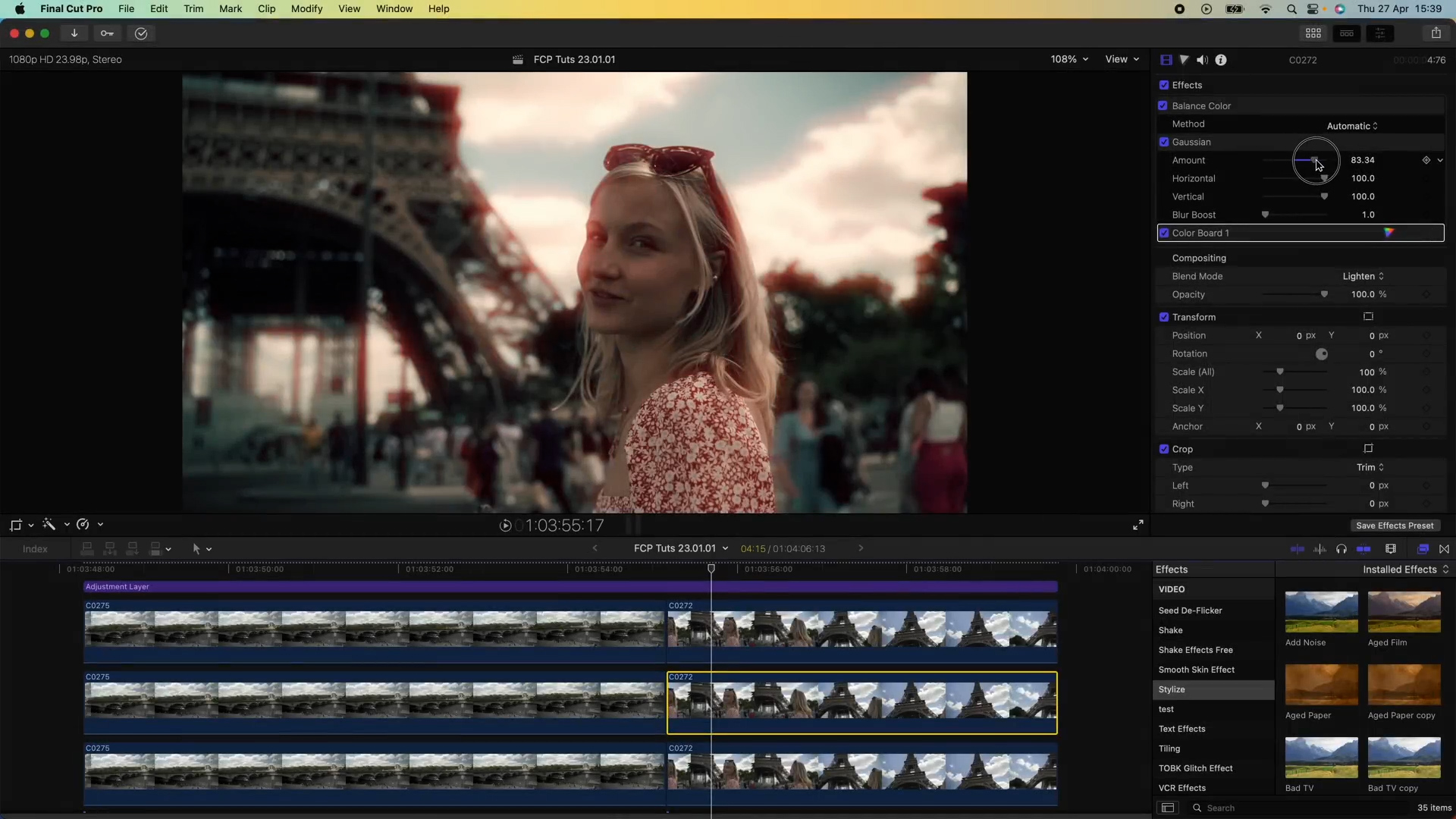The height and width of the screenshot is (819, 1456).
Task: Toggle audio skimming in the timeline
Action: [x=1320, y=548]
